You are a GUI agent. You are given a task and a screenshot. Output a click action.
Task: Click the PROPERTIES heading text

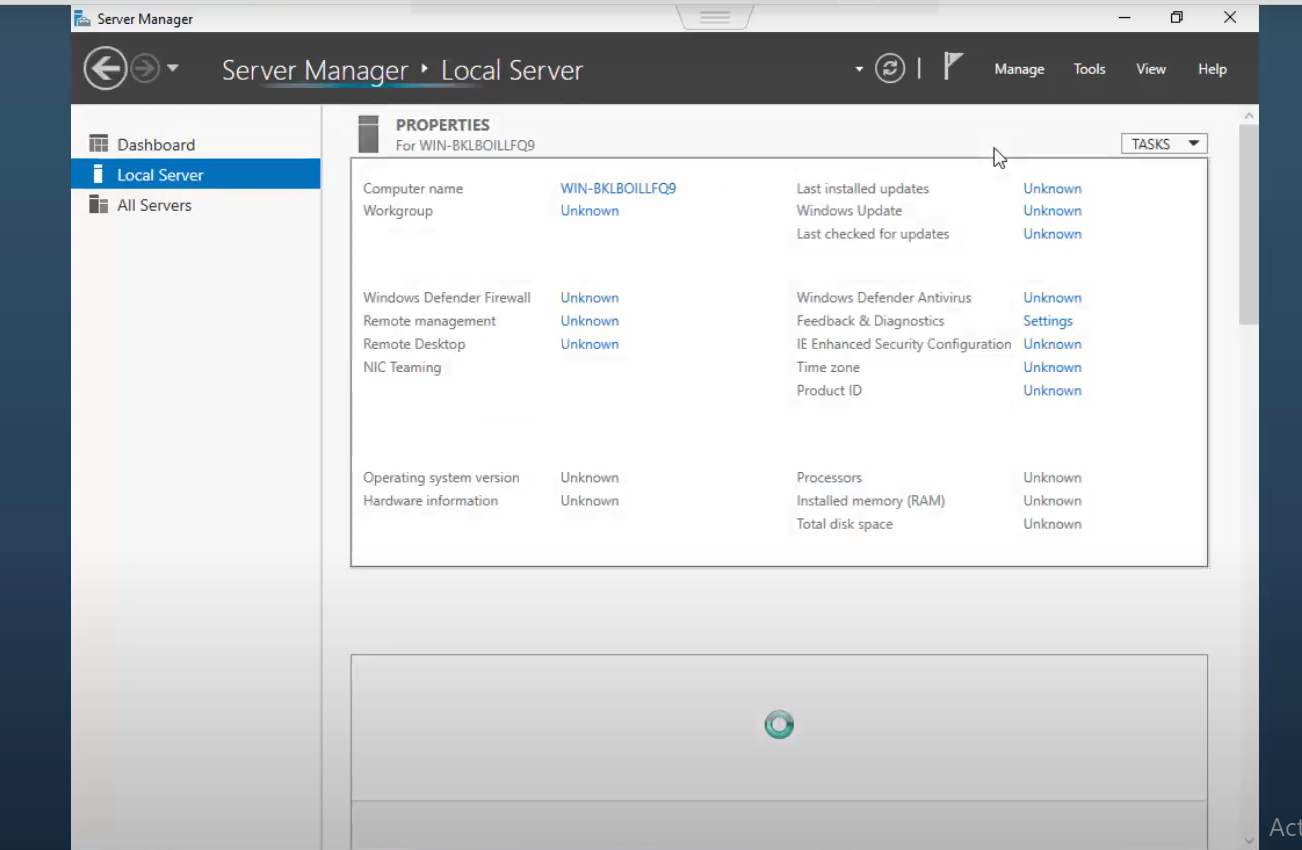point(443,125)
